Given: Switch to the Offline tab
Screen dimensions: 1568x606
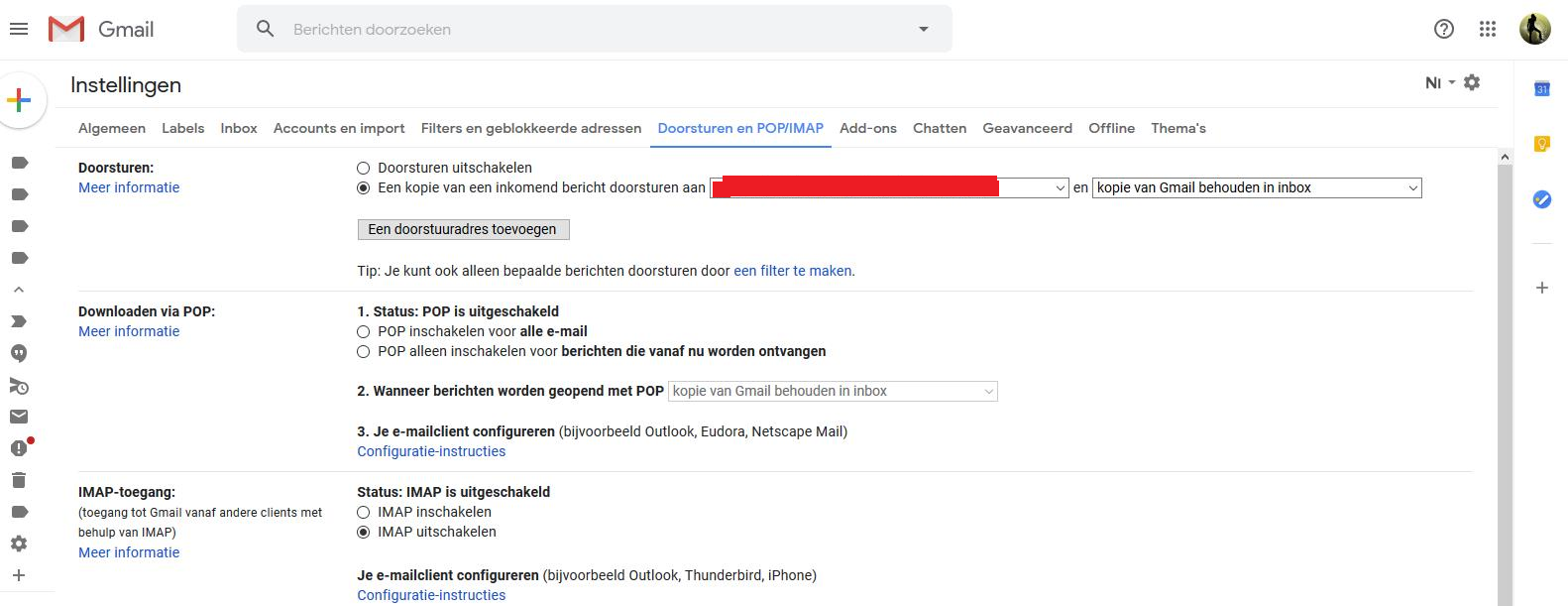Looking at the screenshot, I should tap(1112, 128).
